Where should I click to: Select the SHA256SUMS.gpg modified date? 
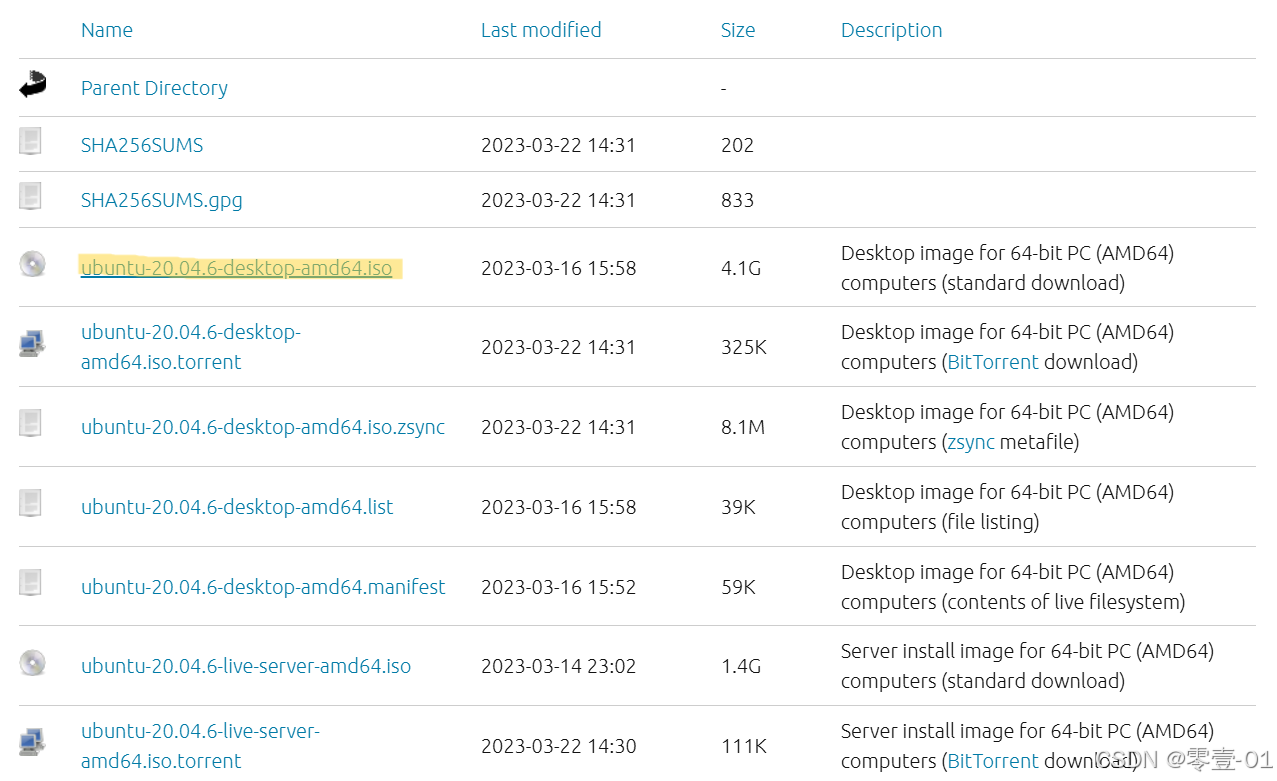[558, 200]
